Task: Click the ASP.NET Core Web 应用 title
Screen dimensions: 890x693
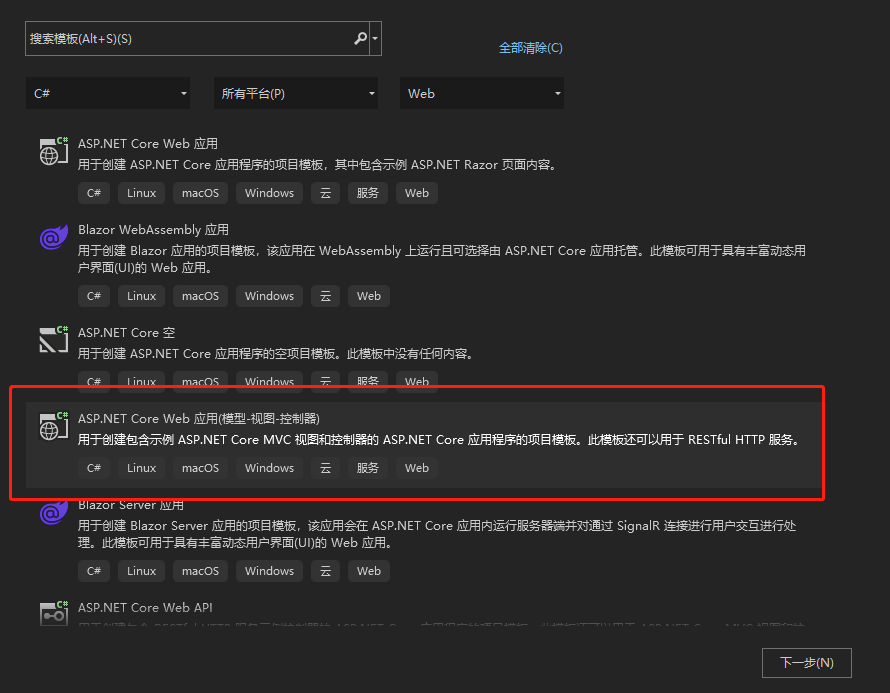Action: click(148, 144)
